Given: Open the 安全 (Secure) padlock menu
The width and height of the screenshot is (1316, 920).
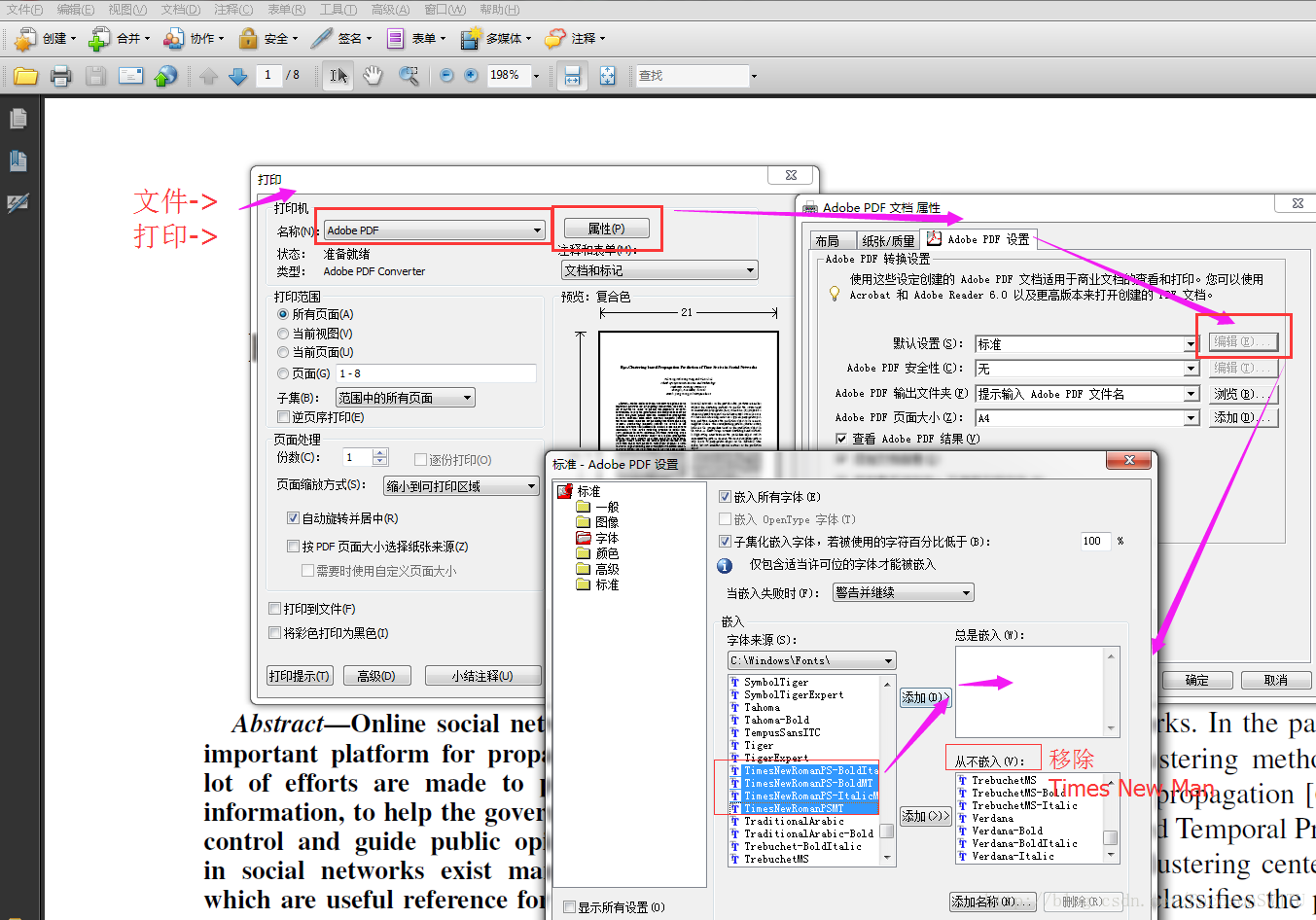Looking at the screenshot, I should [267, 39].
